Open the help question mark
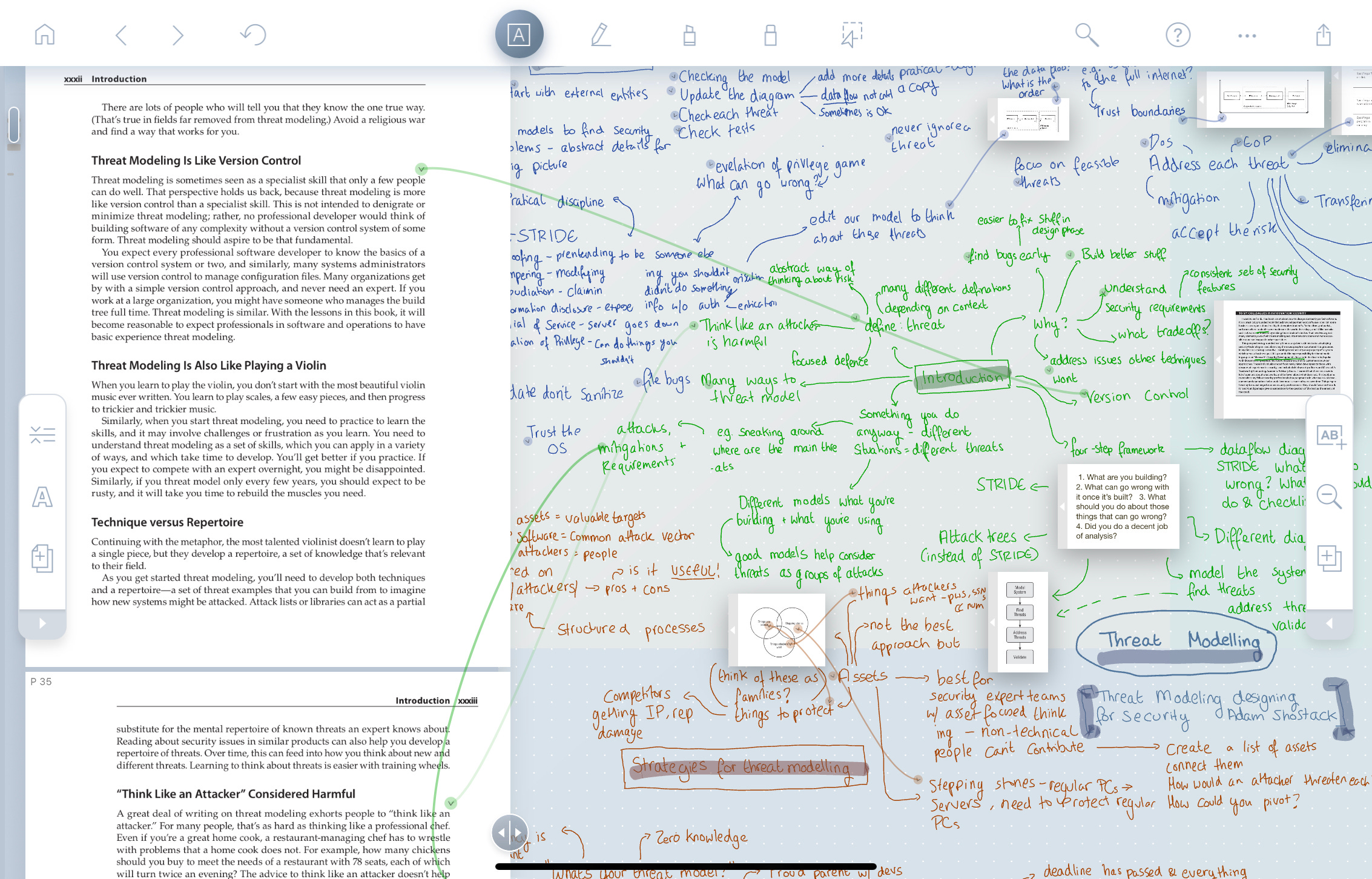This screenshot has width=1372, height=879. tap(1178, 35)
